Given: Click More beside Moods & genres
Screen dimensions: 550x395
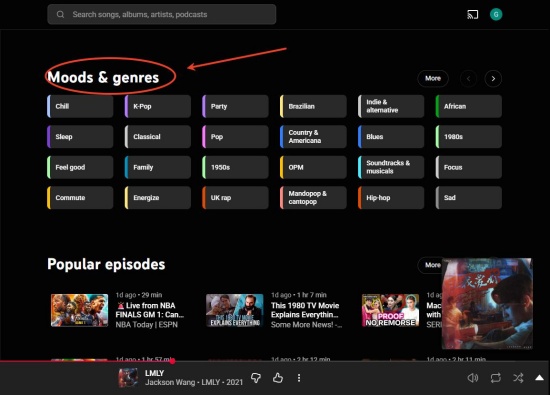Looking at the screenshot, I should click(433, 79).
